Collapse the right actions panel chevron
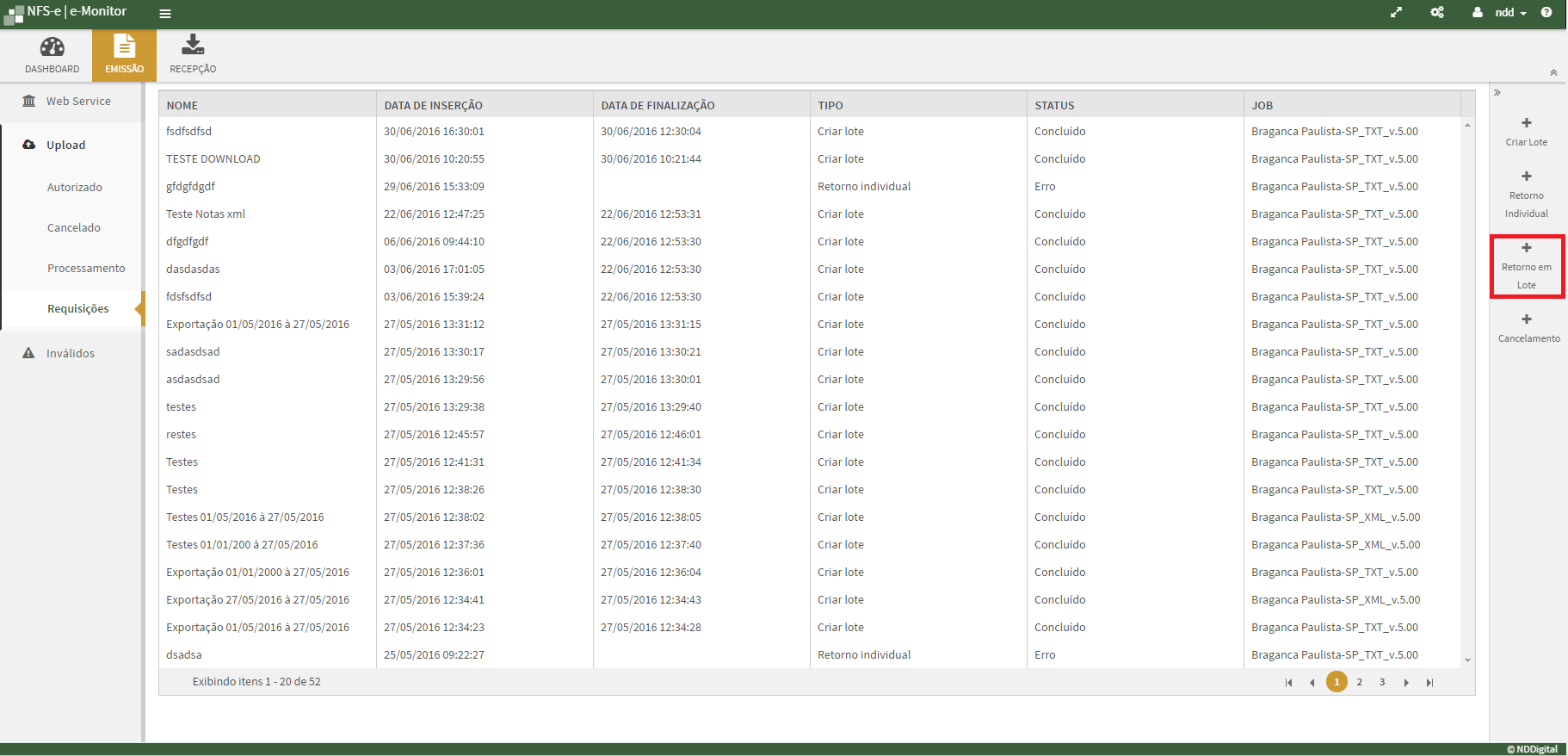Image resolution: width=1568 pixels, height=756 pixels. [x=1497, y=93]
